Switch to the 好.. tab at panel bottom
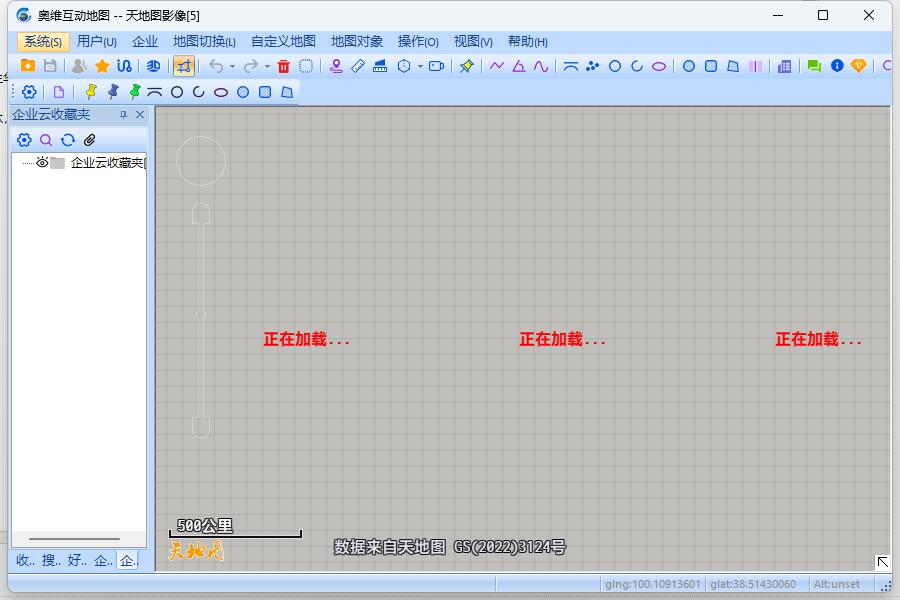This screenshot has width=900, height=600. point(73,561)
